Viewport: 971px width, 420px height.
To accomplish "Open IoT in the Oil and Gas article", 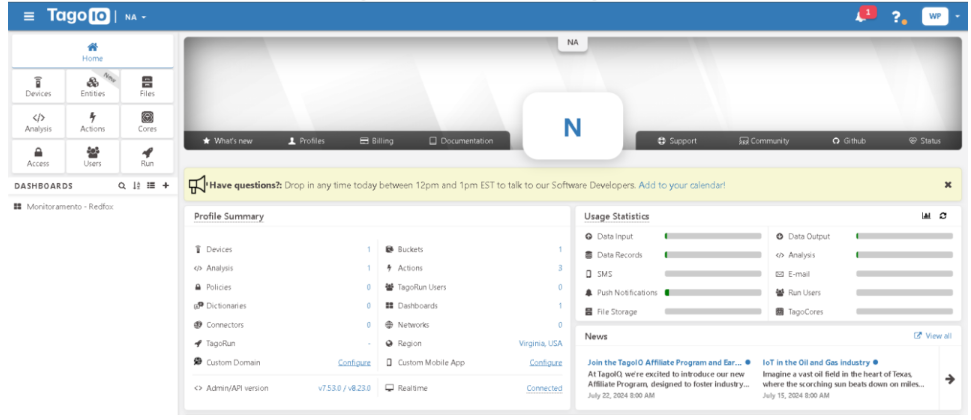I will [x=816, y=362].
